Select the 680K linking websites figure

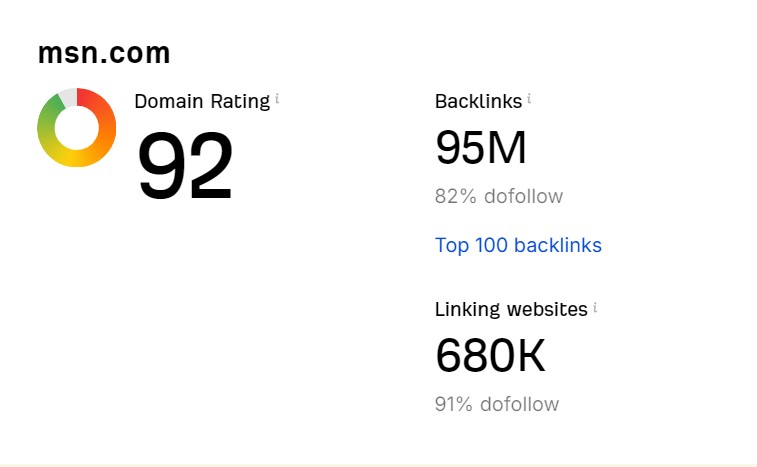coord(490,356)
